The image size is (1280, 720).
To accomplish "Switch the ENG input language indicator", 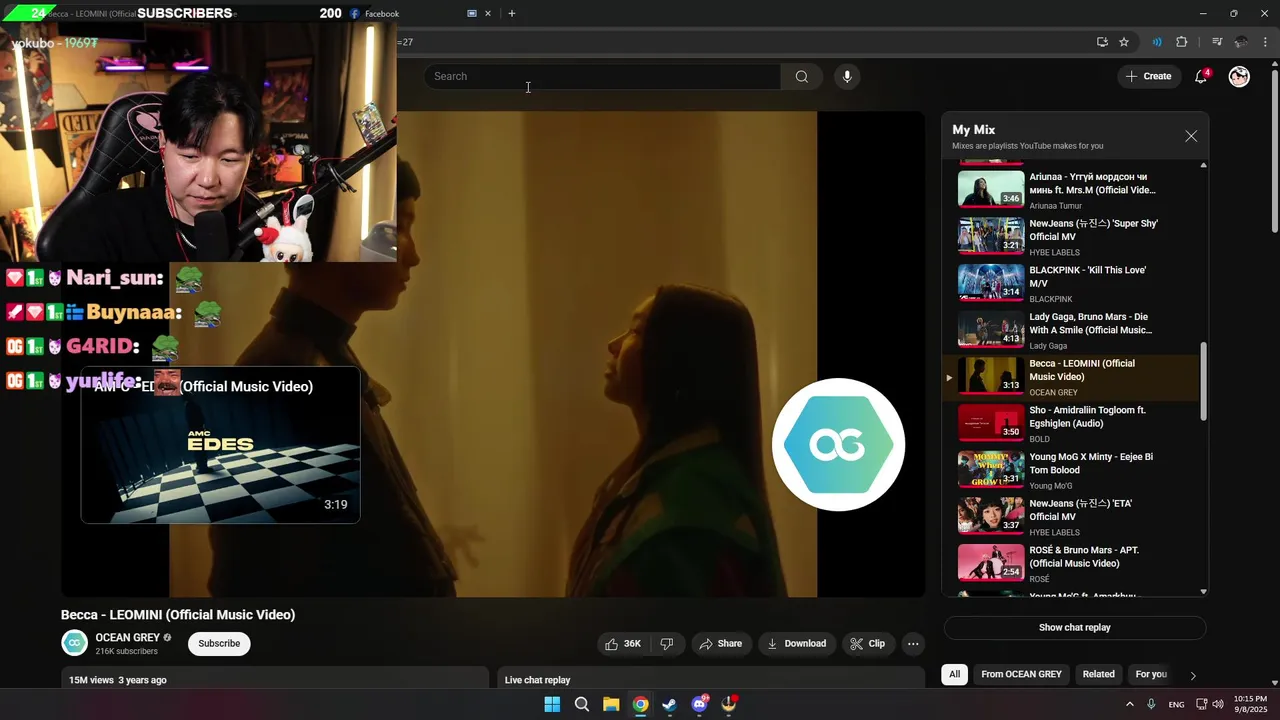I will click(1177, 705).
